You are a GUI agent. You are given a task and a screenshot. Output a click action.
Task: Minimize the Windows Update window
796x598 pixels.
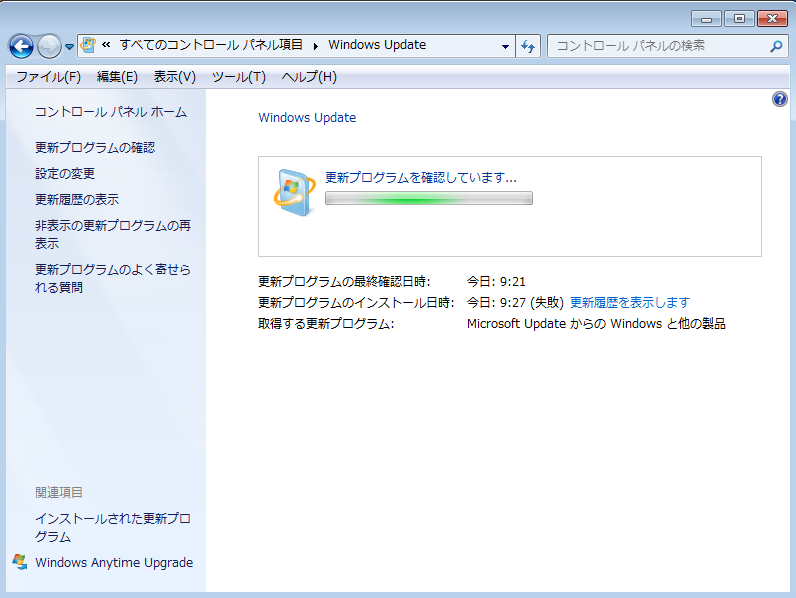706,19
